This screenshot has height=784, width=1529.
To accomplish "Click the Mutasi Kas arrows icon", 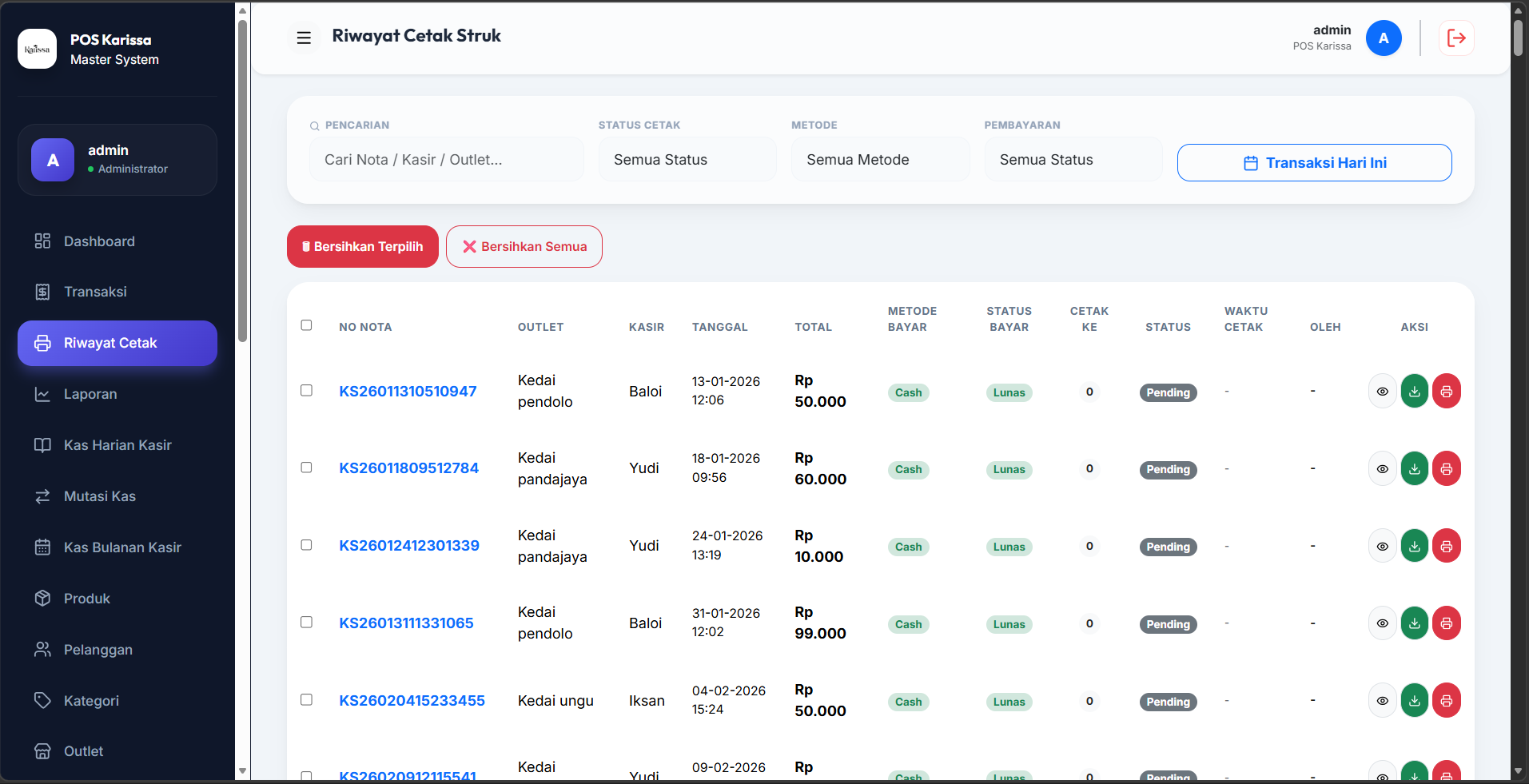I will click(42, 496).
